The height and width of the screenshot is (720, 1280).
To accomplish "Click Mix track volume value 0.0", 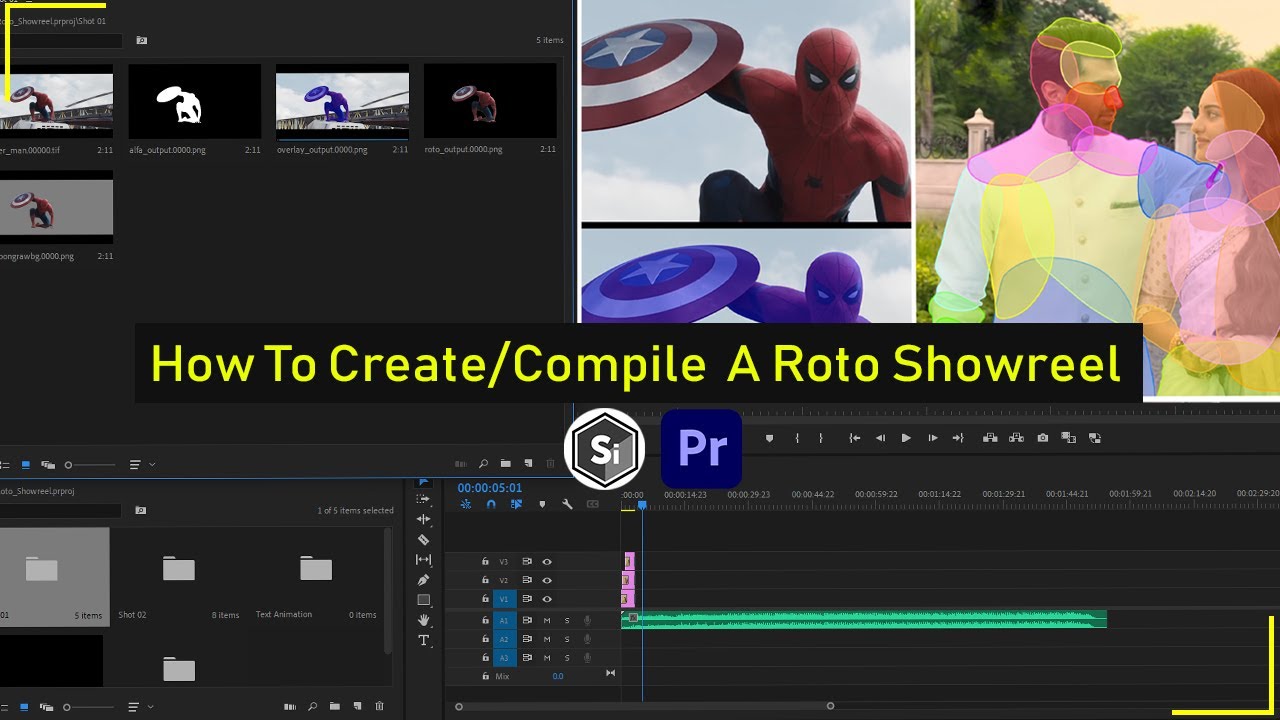I will tap(558, 676).
